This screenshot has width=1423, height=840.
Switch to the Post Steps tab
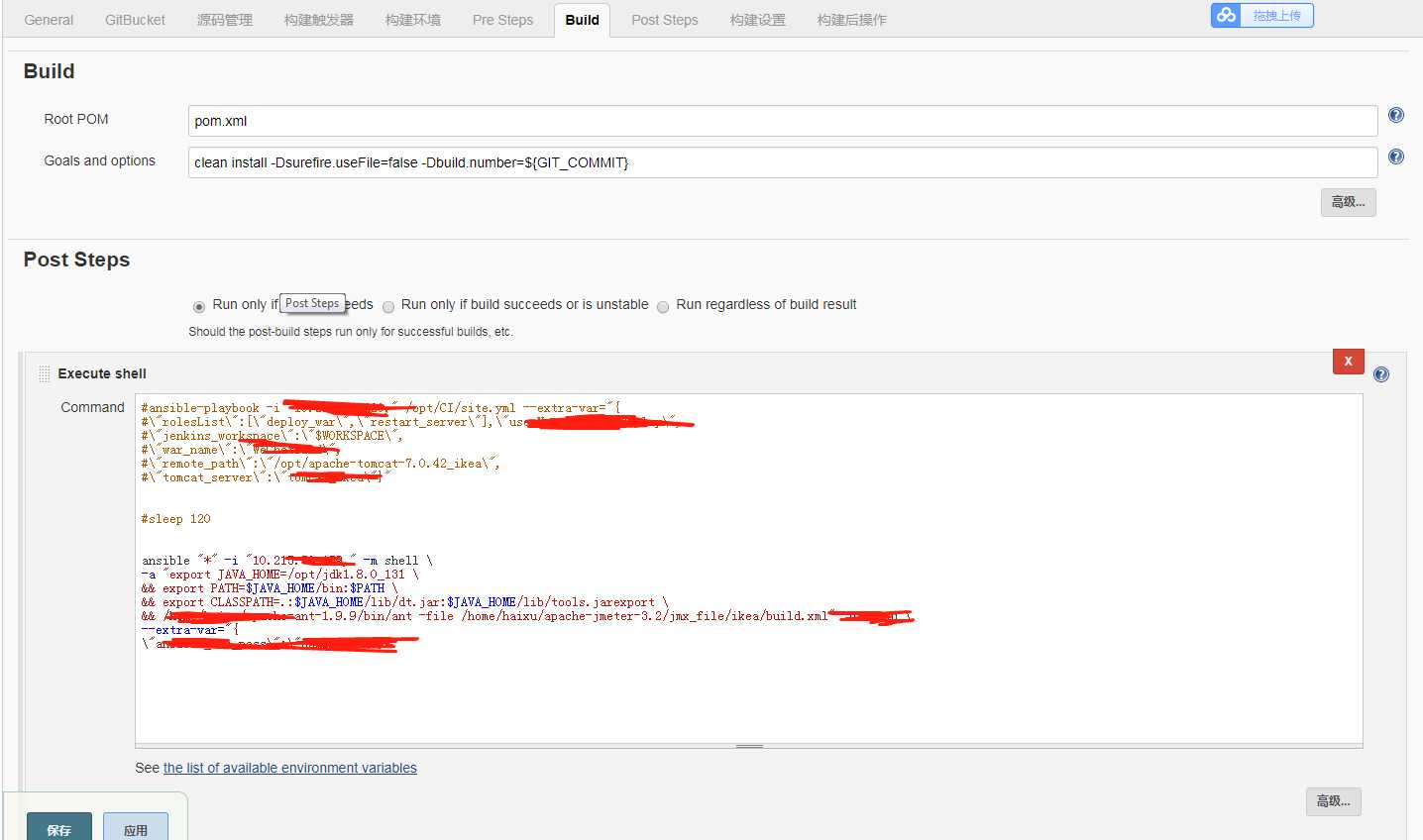click(x=665, y=20)
